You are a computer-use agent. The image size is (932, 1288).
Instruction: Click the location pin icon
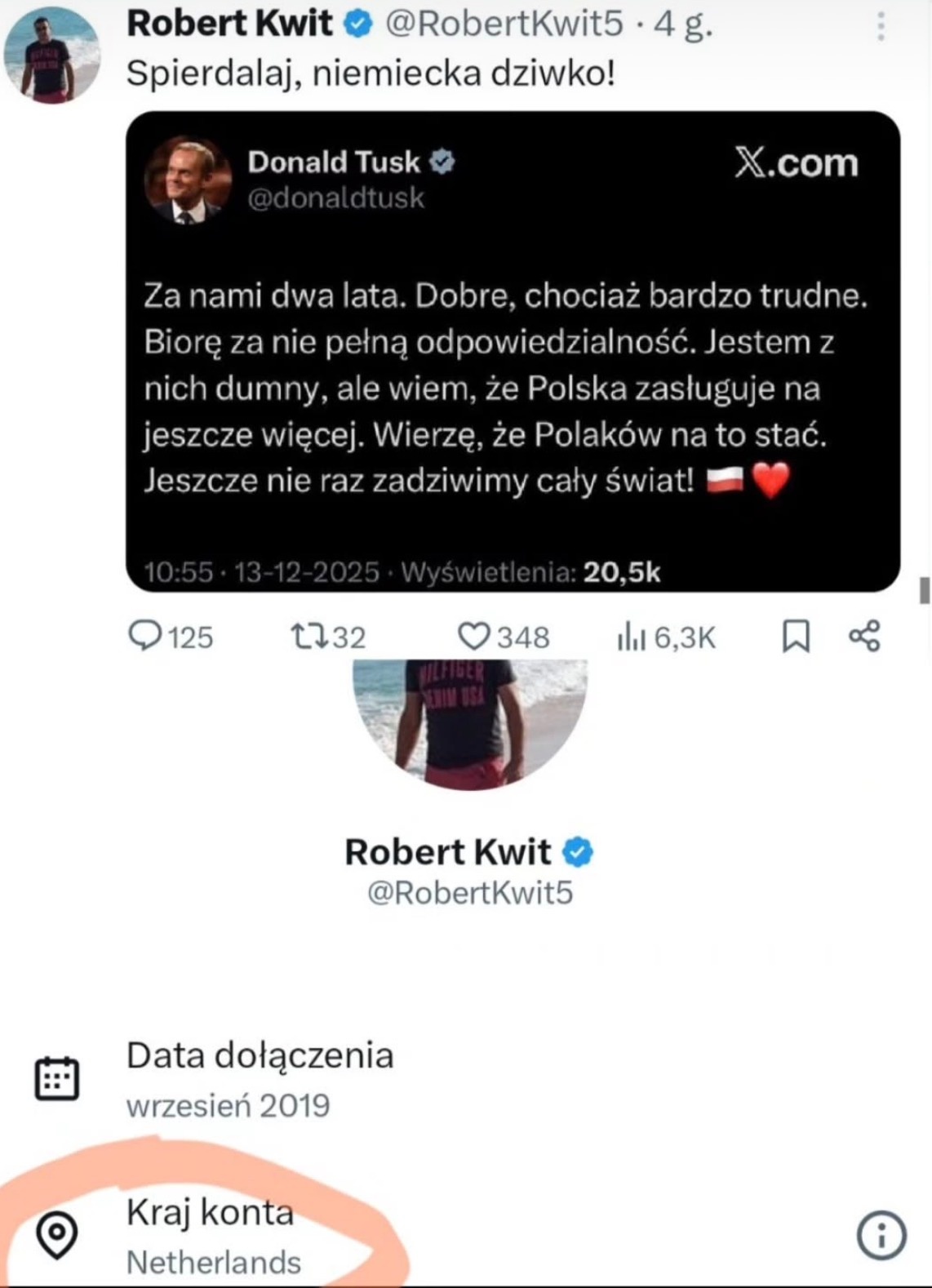click(57, 1235)
